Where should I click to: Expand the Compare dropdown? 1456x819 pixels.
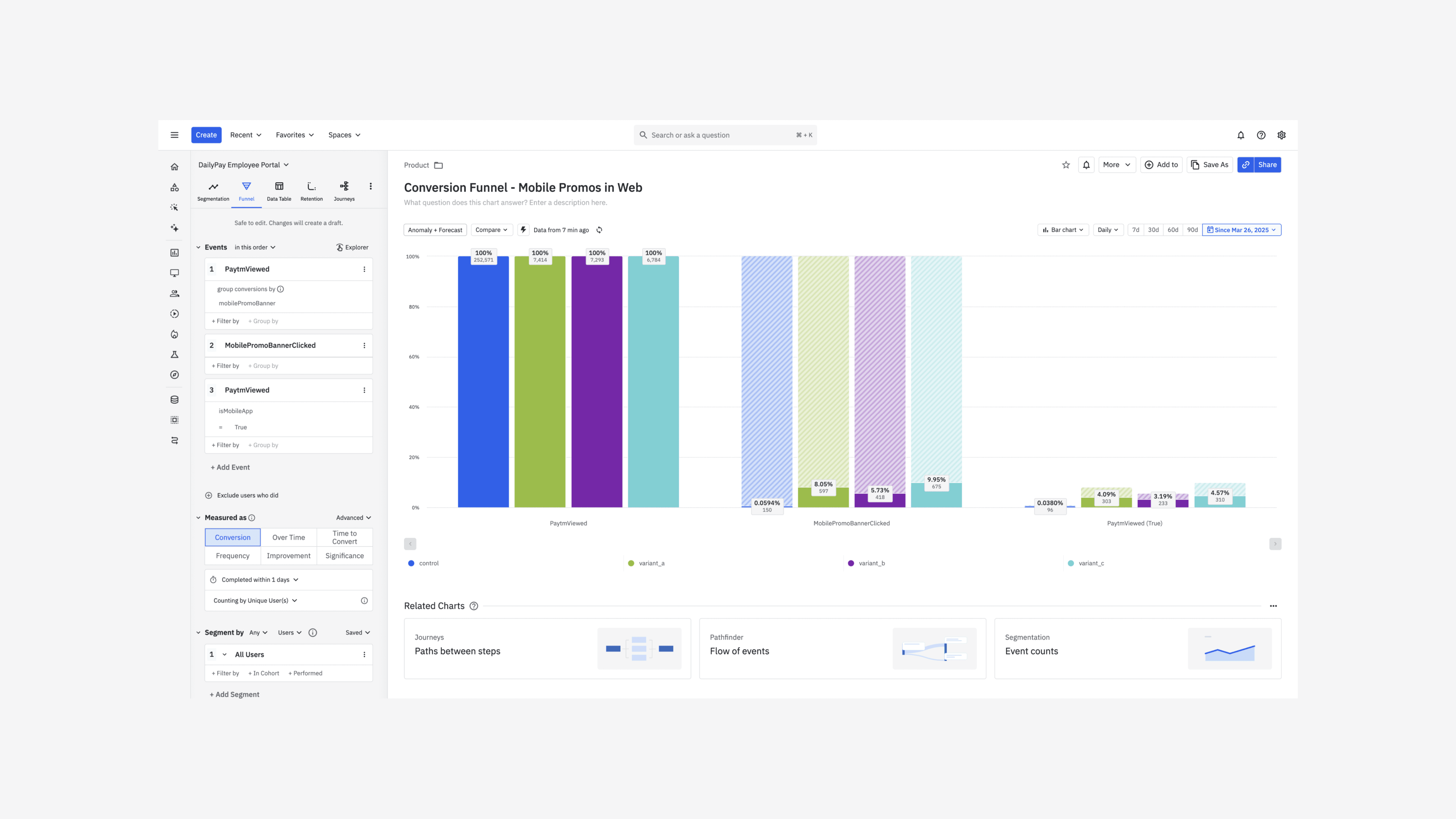click(491, 230)
